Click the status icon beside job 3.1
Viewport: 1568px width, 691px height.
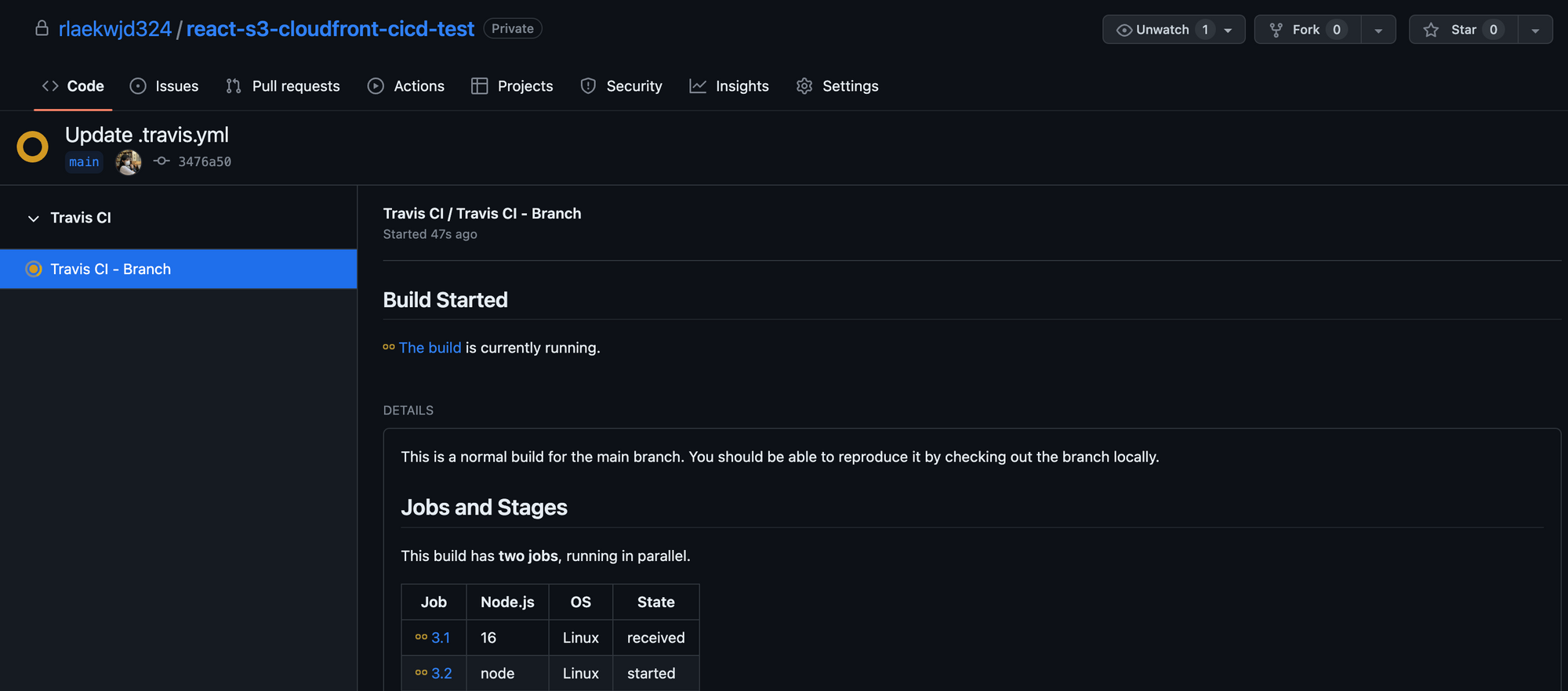(421, 637)
